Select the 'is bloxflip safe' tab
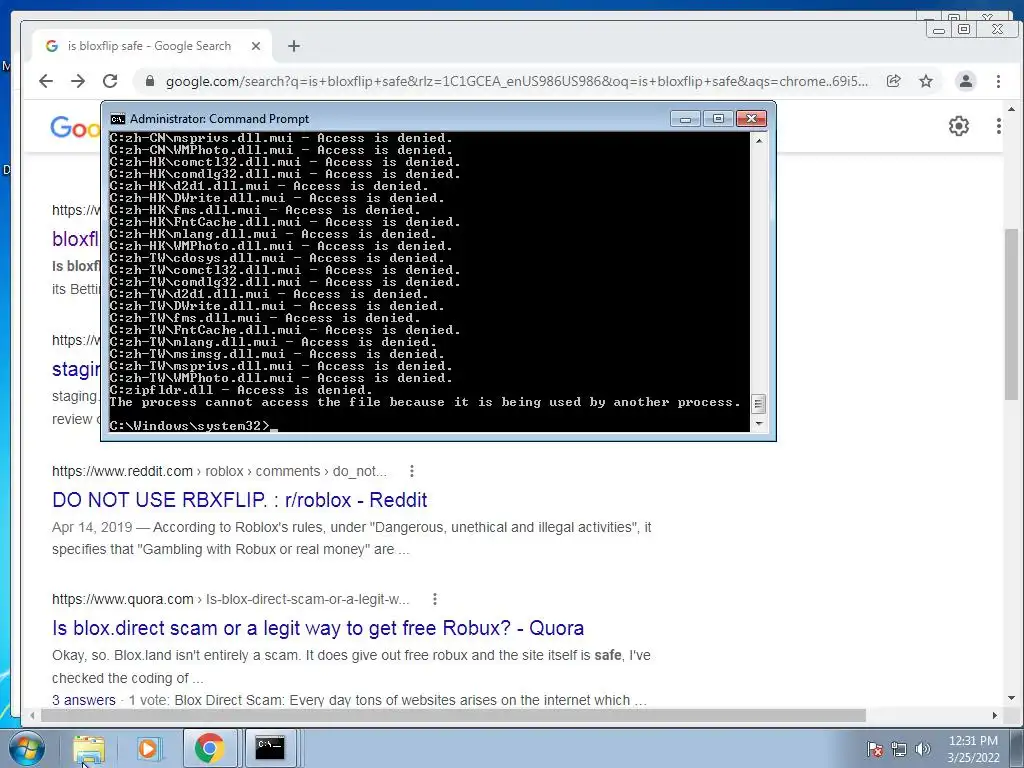This screenshot has height=768, width=1024. [153, 46]
